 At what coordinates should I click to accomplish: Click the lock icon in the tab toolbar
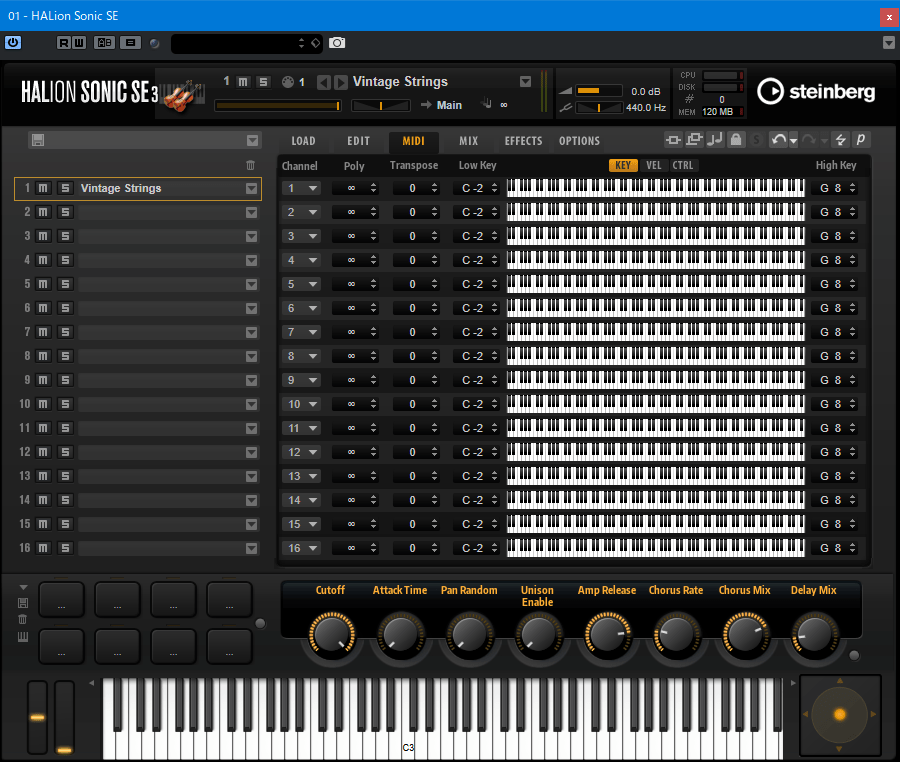point(736,141)
